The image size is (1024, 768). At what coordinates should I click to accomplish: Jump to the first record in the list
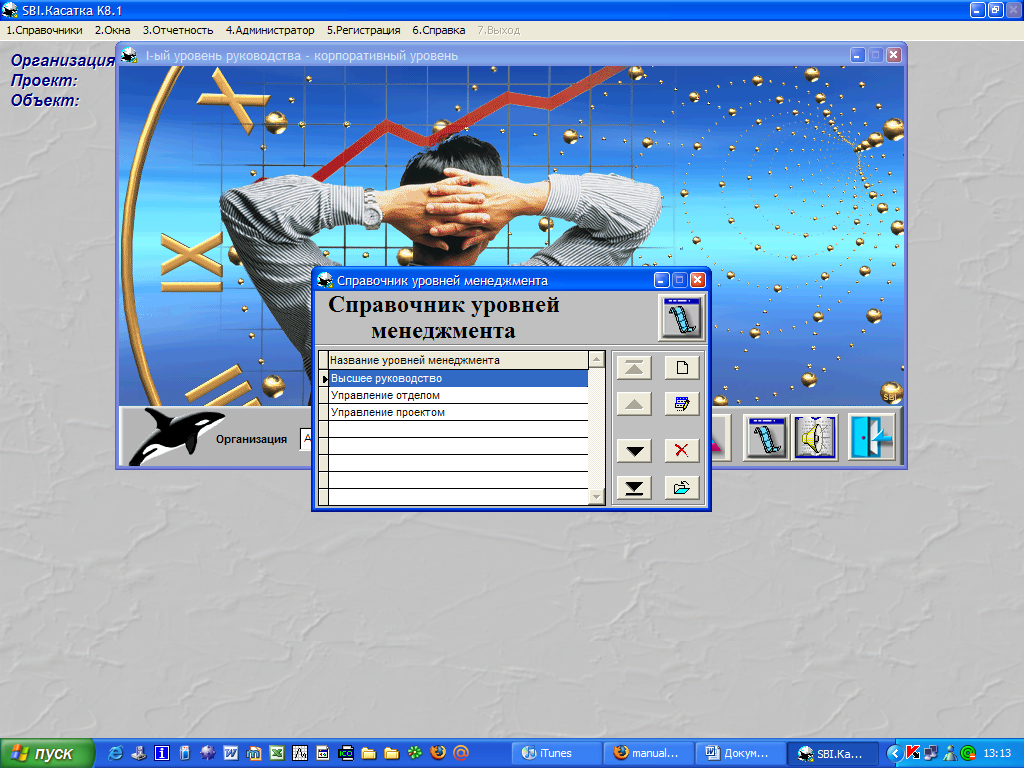[x=633, y=367]
